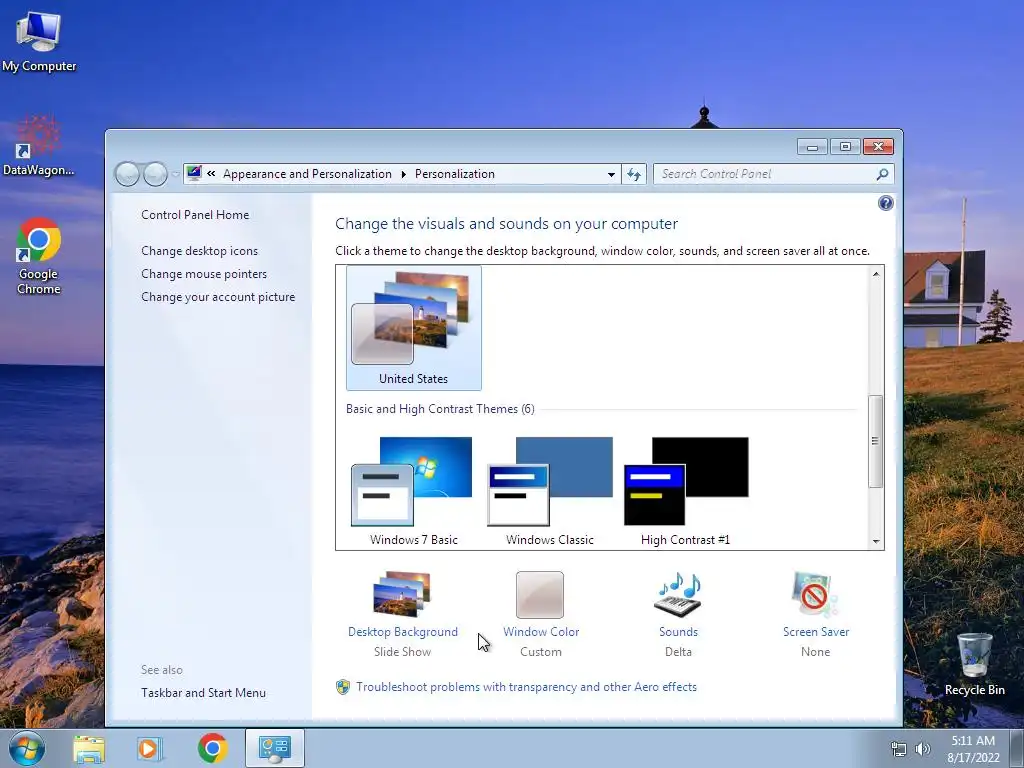Viewport: 1024px width, 768px height.
Task: Minimize the Personalization window
Action: (812, 147)
